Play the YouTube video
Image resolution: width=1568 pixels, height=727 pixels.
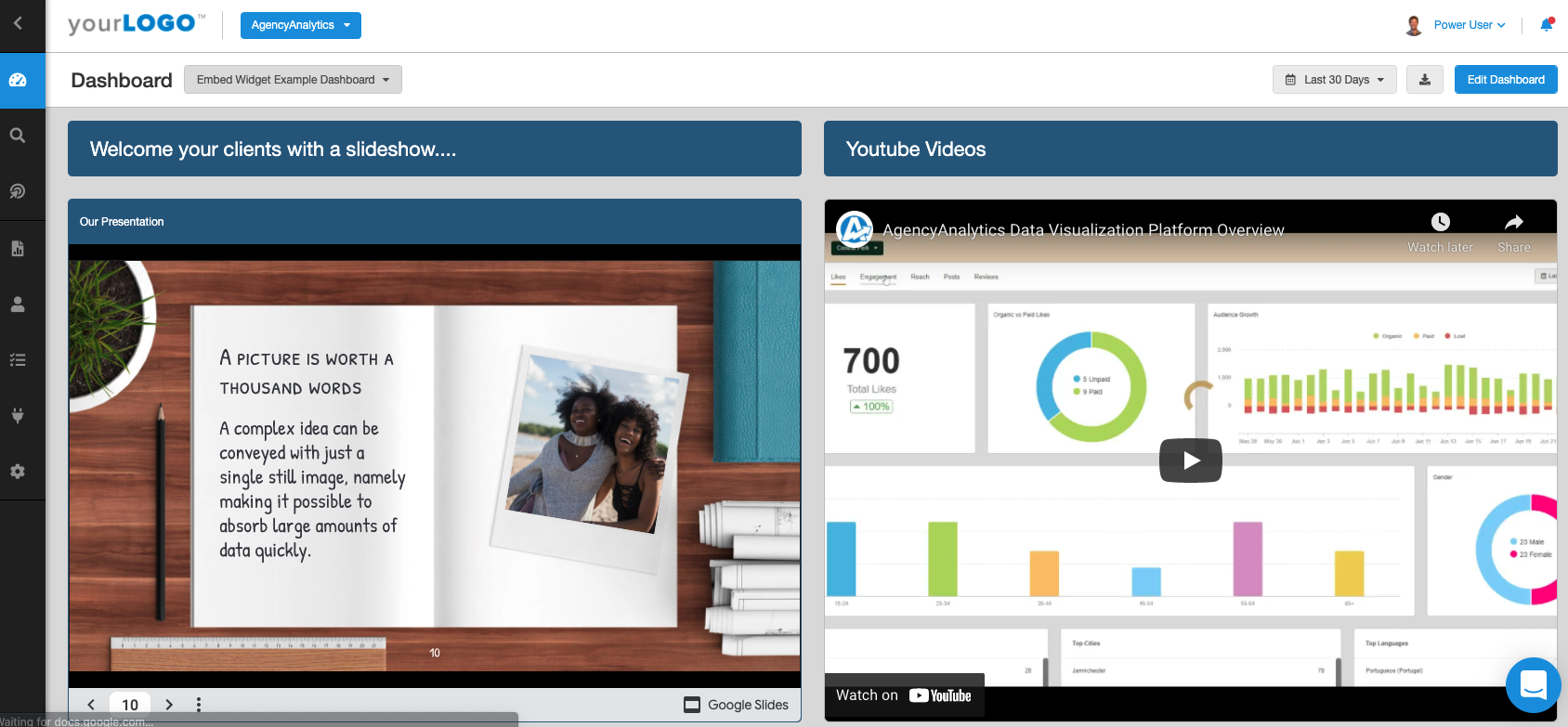tap(1191, 461)
